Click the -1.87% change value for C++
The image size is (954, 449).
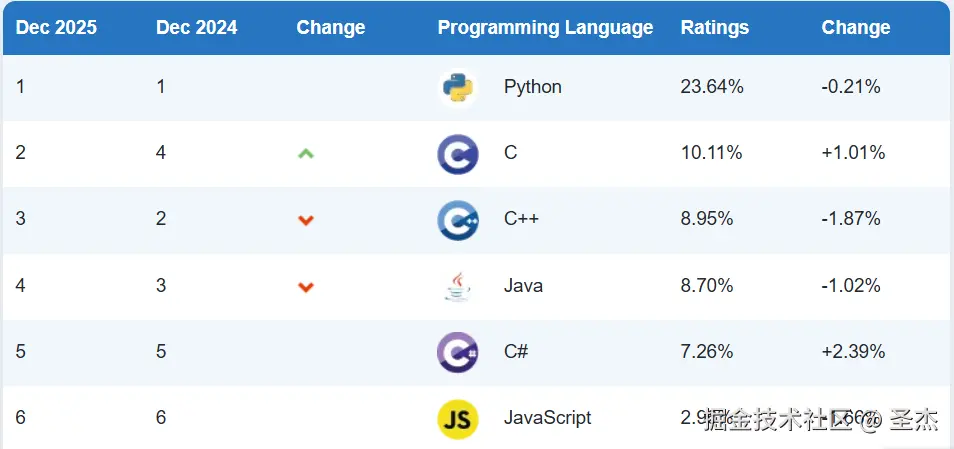[x=851, y=220]
